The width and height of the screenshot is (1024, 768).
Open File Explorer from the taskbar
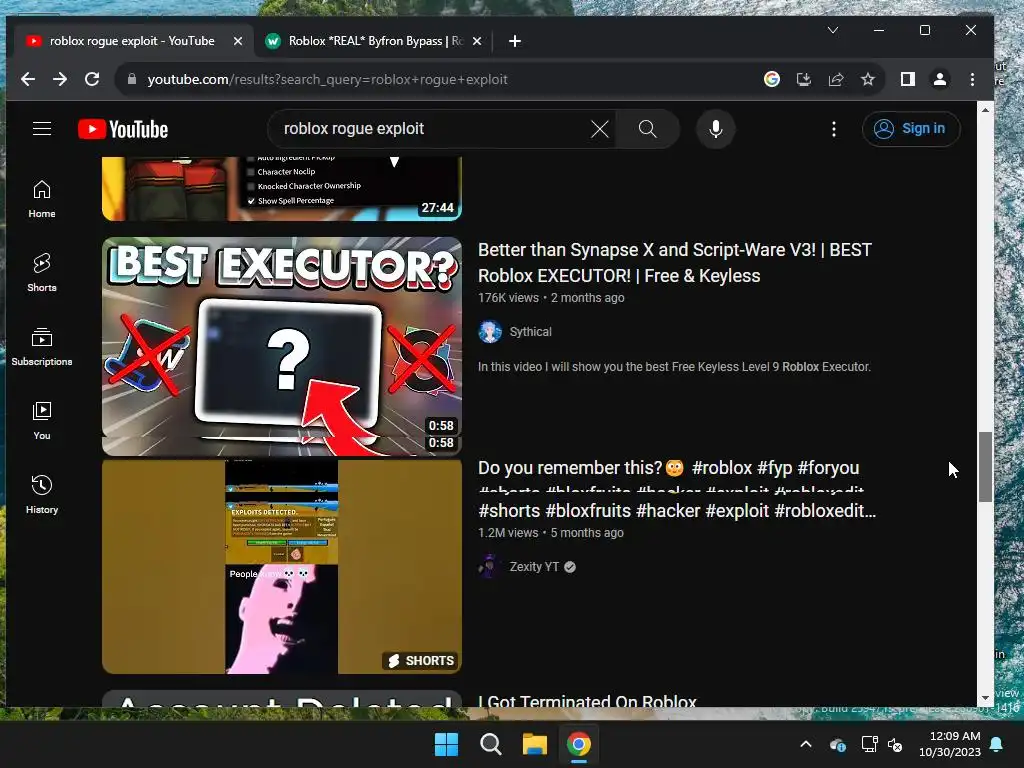pyautogui.click(x=534, y=744)
